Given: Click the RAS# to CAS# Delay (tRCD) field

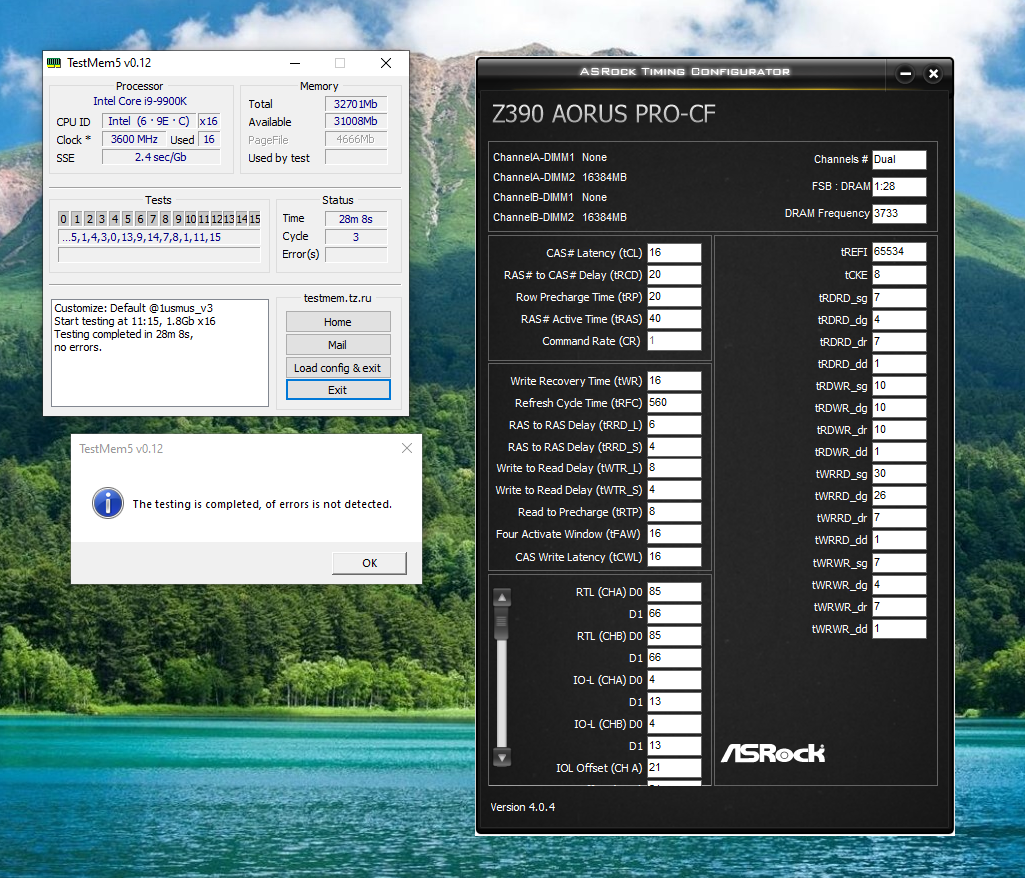Looking at the screenshot, I should point(674,275).
